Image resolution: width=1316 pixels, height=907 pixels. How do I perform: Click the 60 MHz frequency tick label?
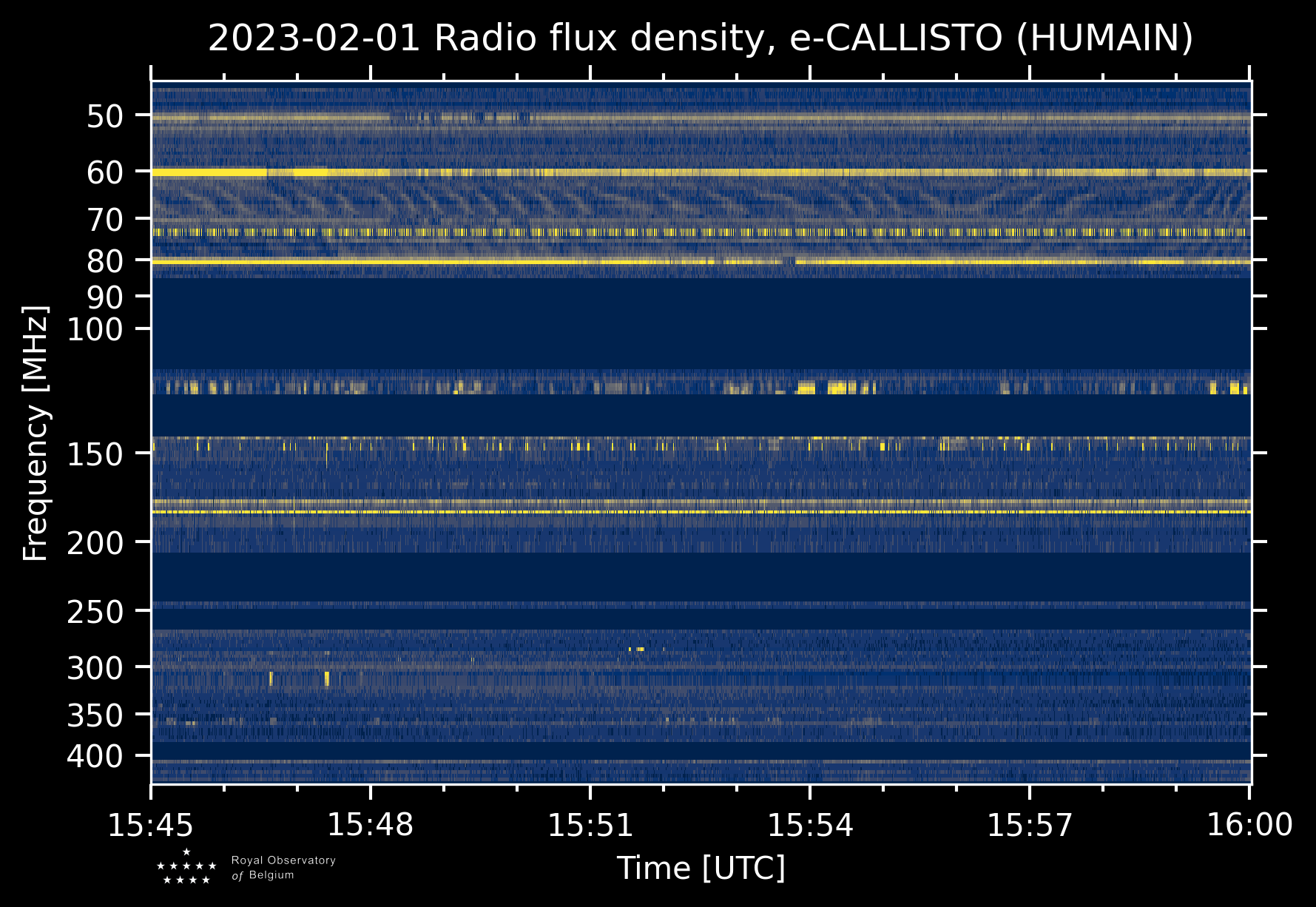pyautogui.click(x=104, y=172)
